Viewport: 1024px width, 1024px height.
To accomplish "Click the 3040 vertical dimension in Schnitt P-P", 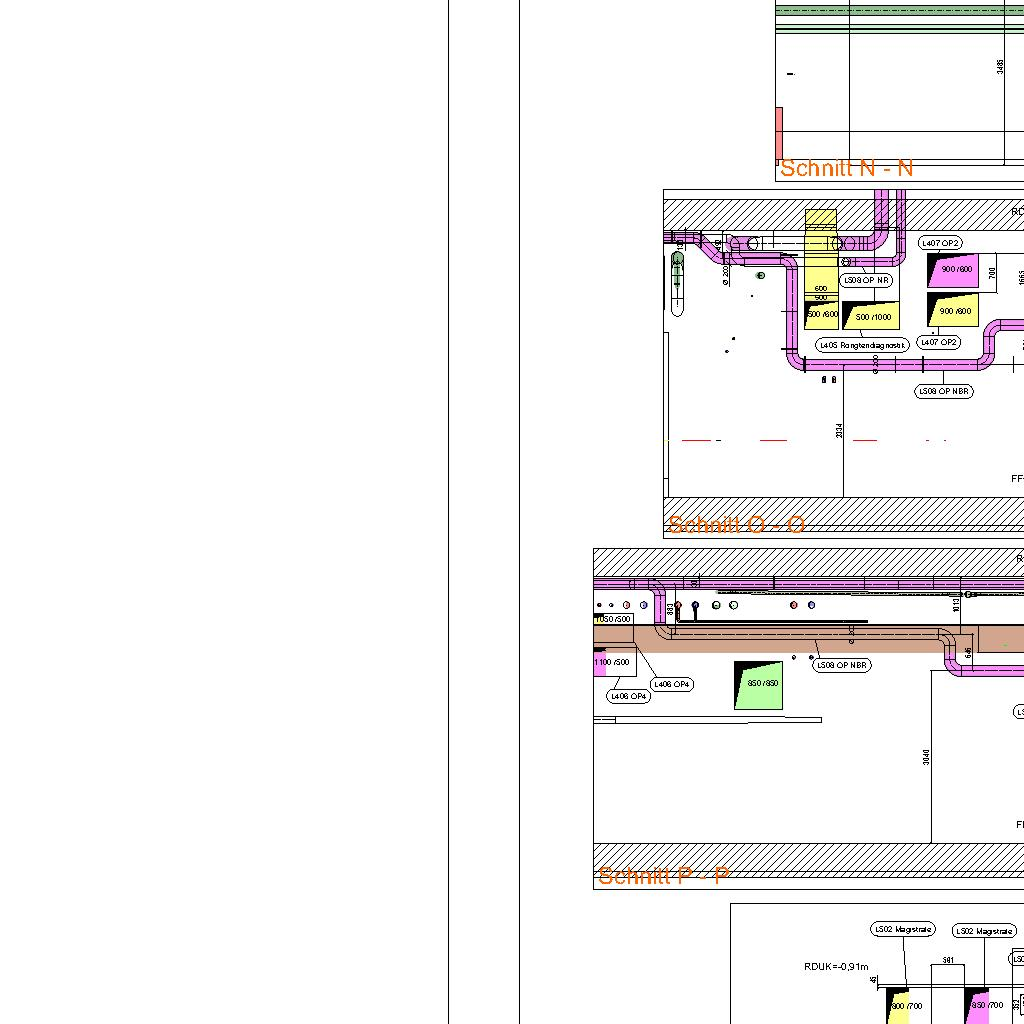I will pos(926,757).
